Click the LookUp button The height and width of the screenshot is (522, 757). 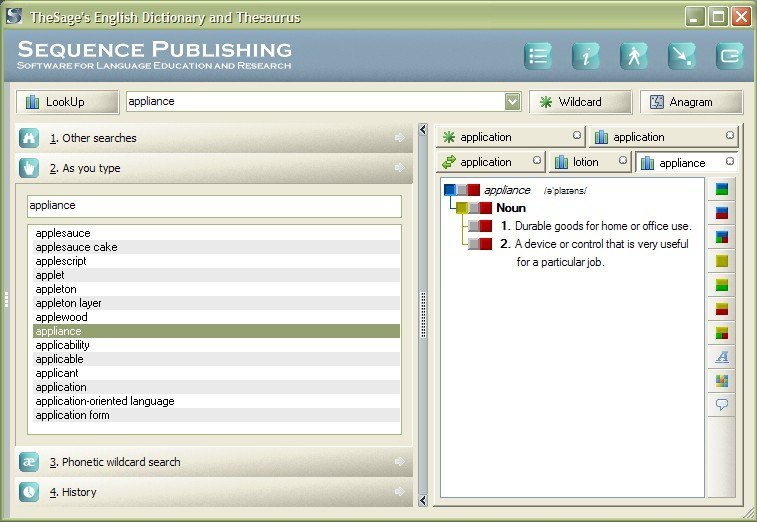click(67, 102)
